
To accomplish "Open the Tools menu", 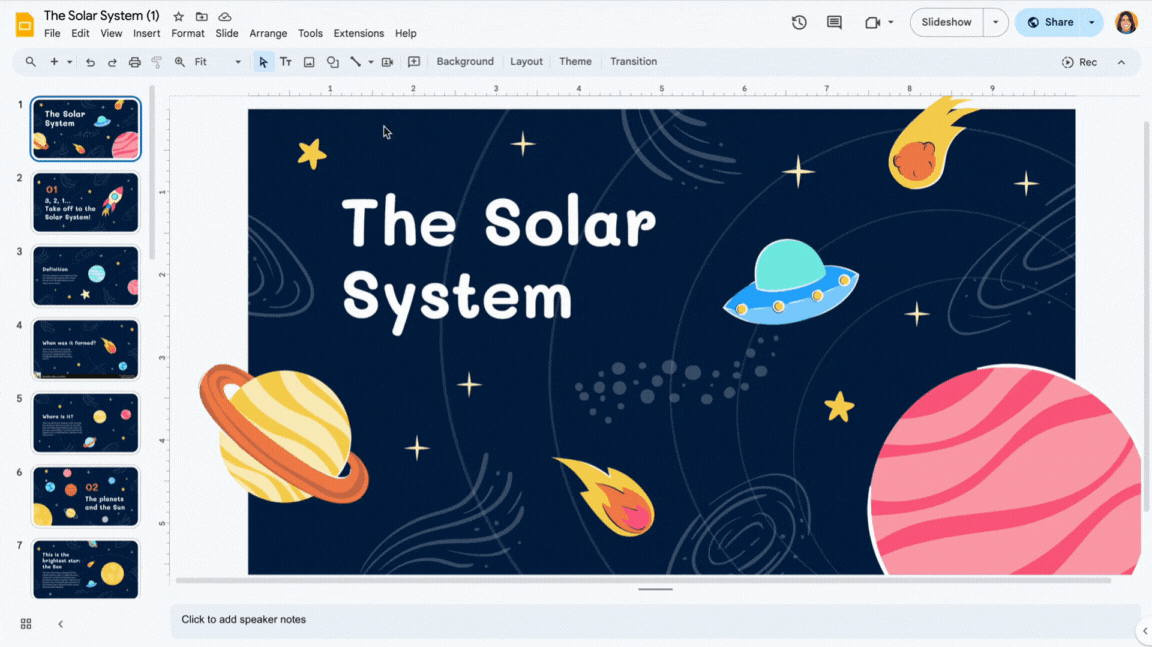I will tap(310, 34).
